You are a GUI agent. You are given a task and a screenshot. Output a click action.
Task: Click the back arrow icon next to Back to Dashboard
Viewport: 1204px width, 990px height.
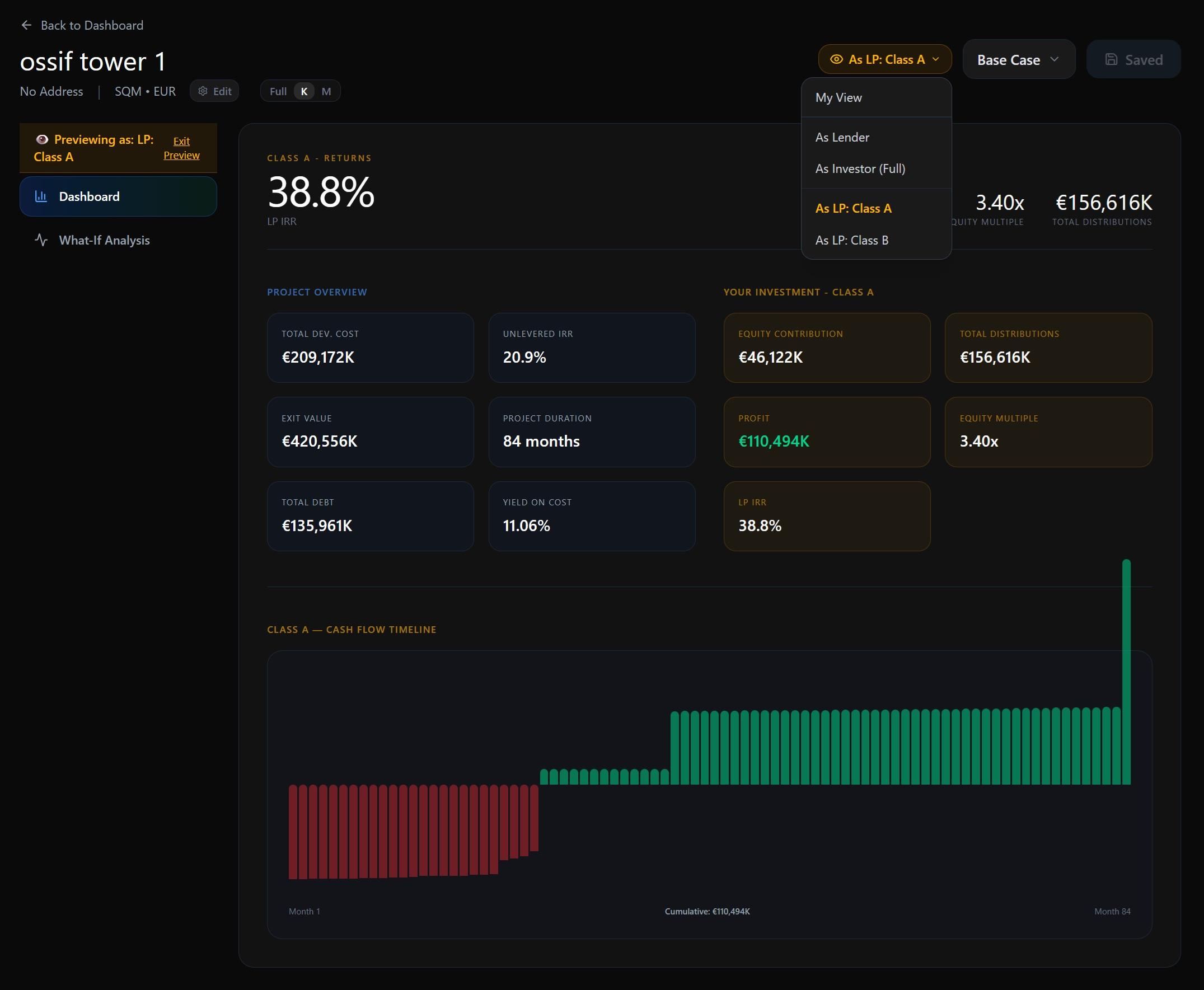26,25
